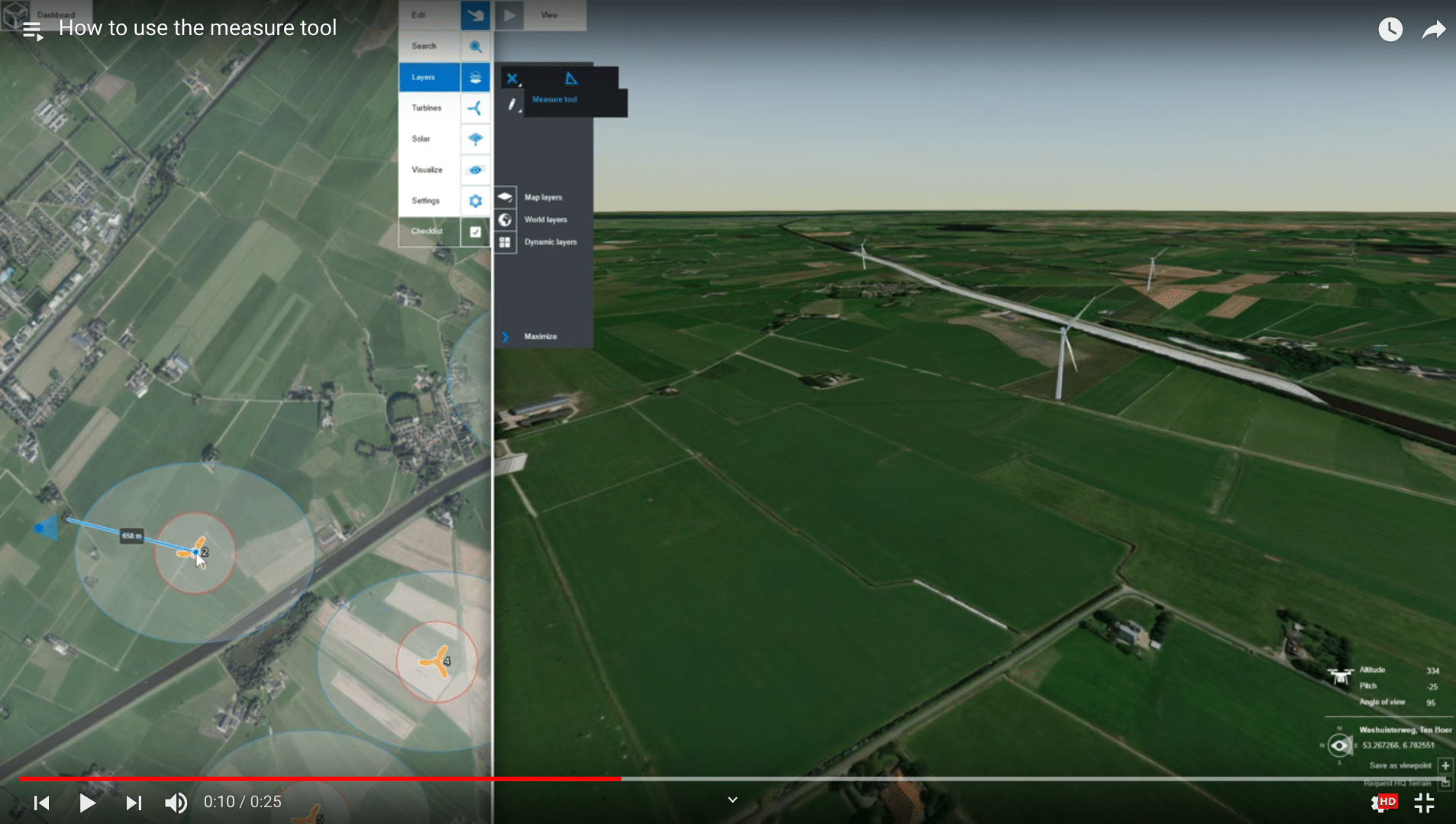Select orange turbine 4 on the map

click(436, 661)
